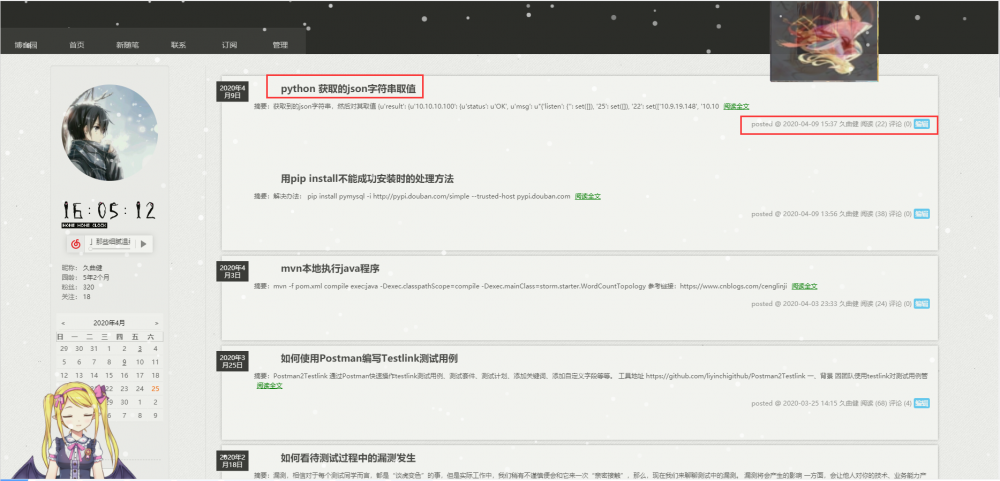Screen dimensions: 1000x481
Task: Click the nickname 久曲健 in sidebar
Action: 92,268
